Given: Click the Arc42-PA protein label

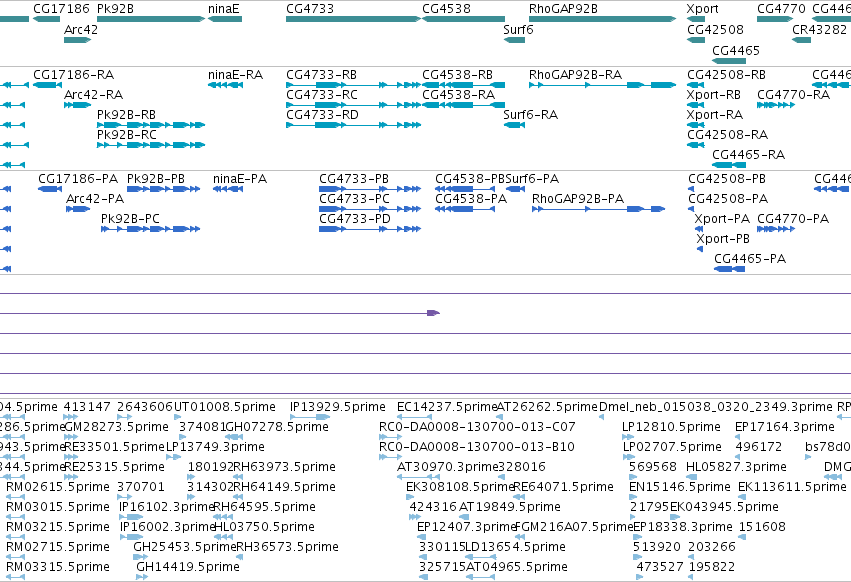Looking at the screenshot, I should coord(95,199).
